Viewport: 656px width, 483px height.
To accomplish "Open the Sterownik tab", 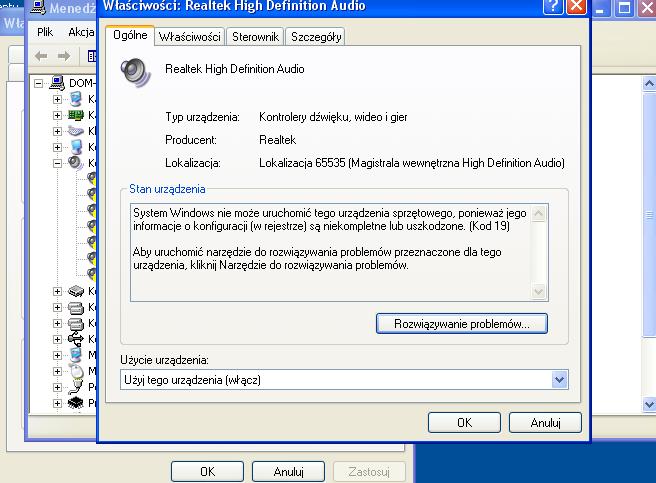I will pos(255,37).
